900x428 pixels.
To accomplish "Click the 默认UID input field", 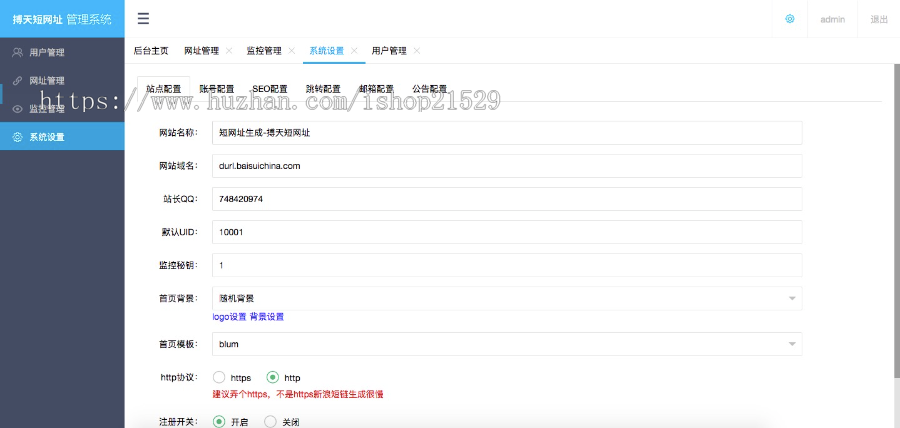I will (x=507, y=232).
